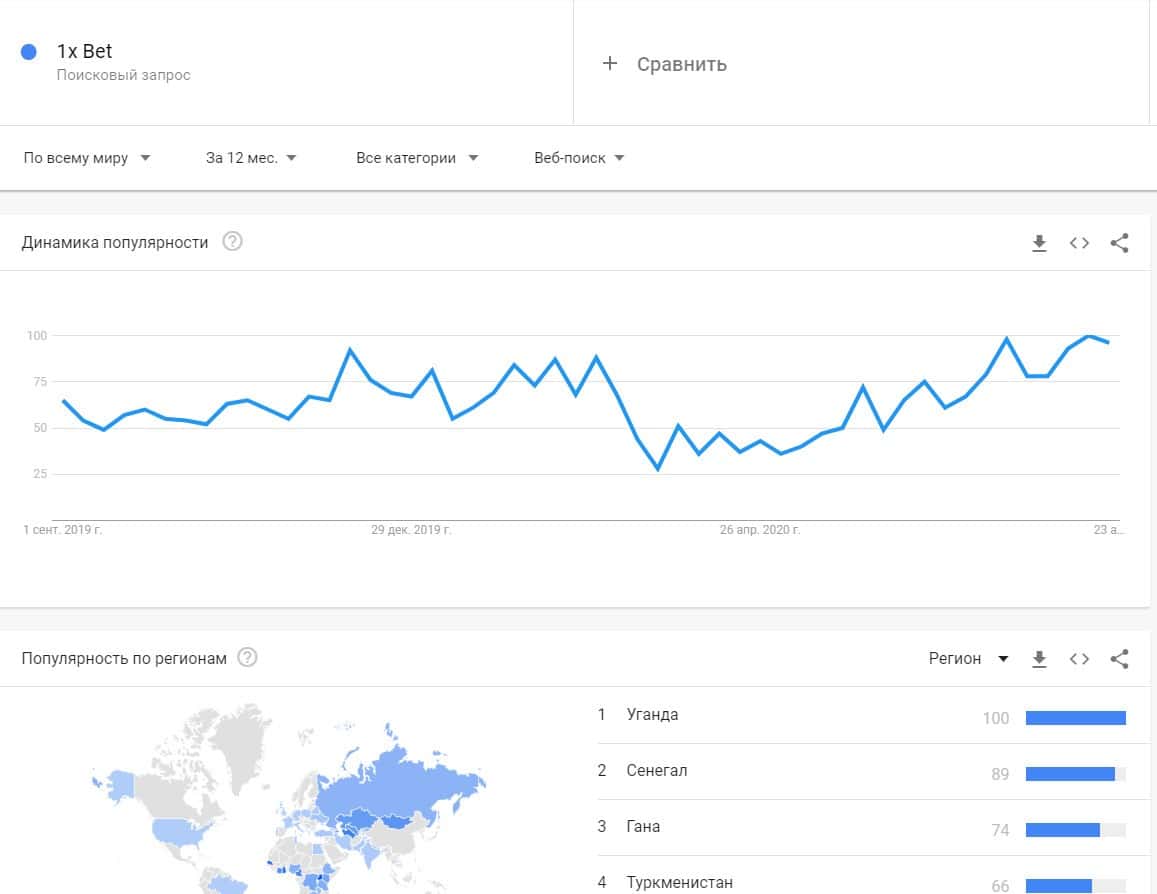Click embed code icon for popularity chart
The width and height of the screenshot is (1157, 894).
click(1079, 243)
